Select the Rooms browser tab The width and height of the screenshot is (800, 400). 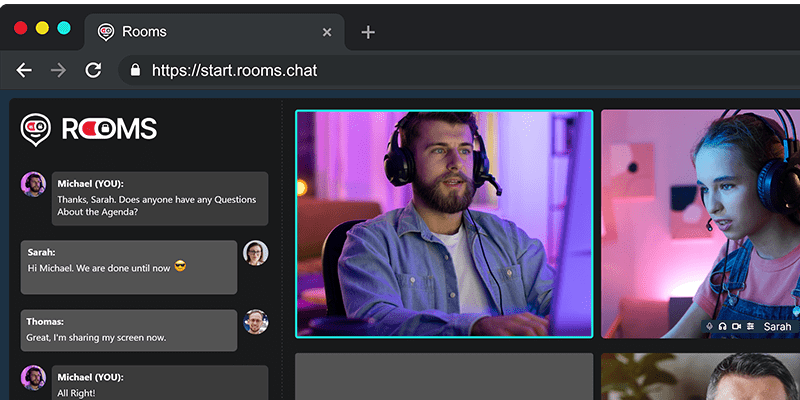click(x=200, y=32)
